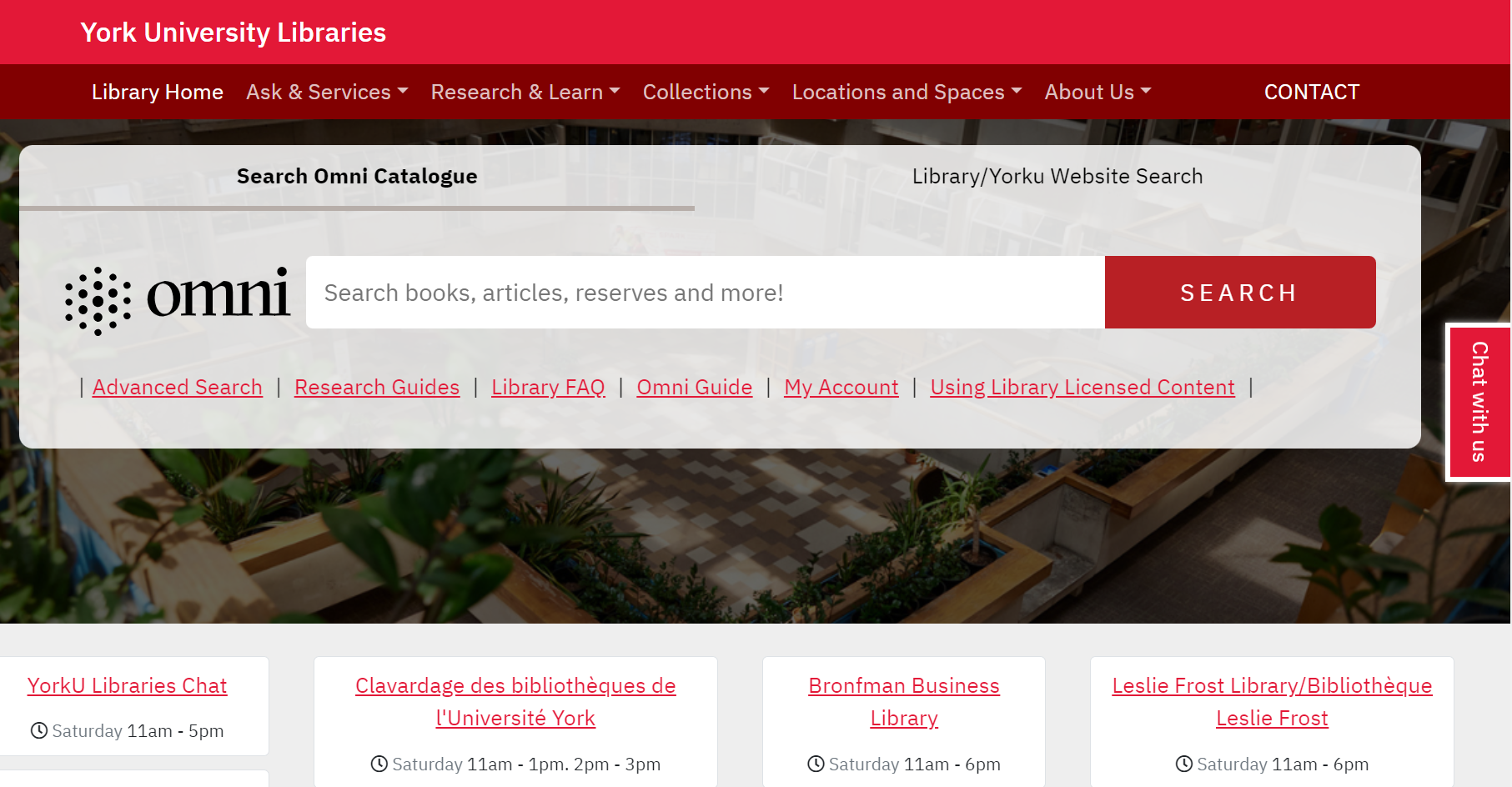Click Bronfman "Saturday 11am - 6pm" hours

(915, 764)
